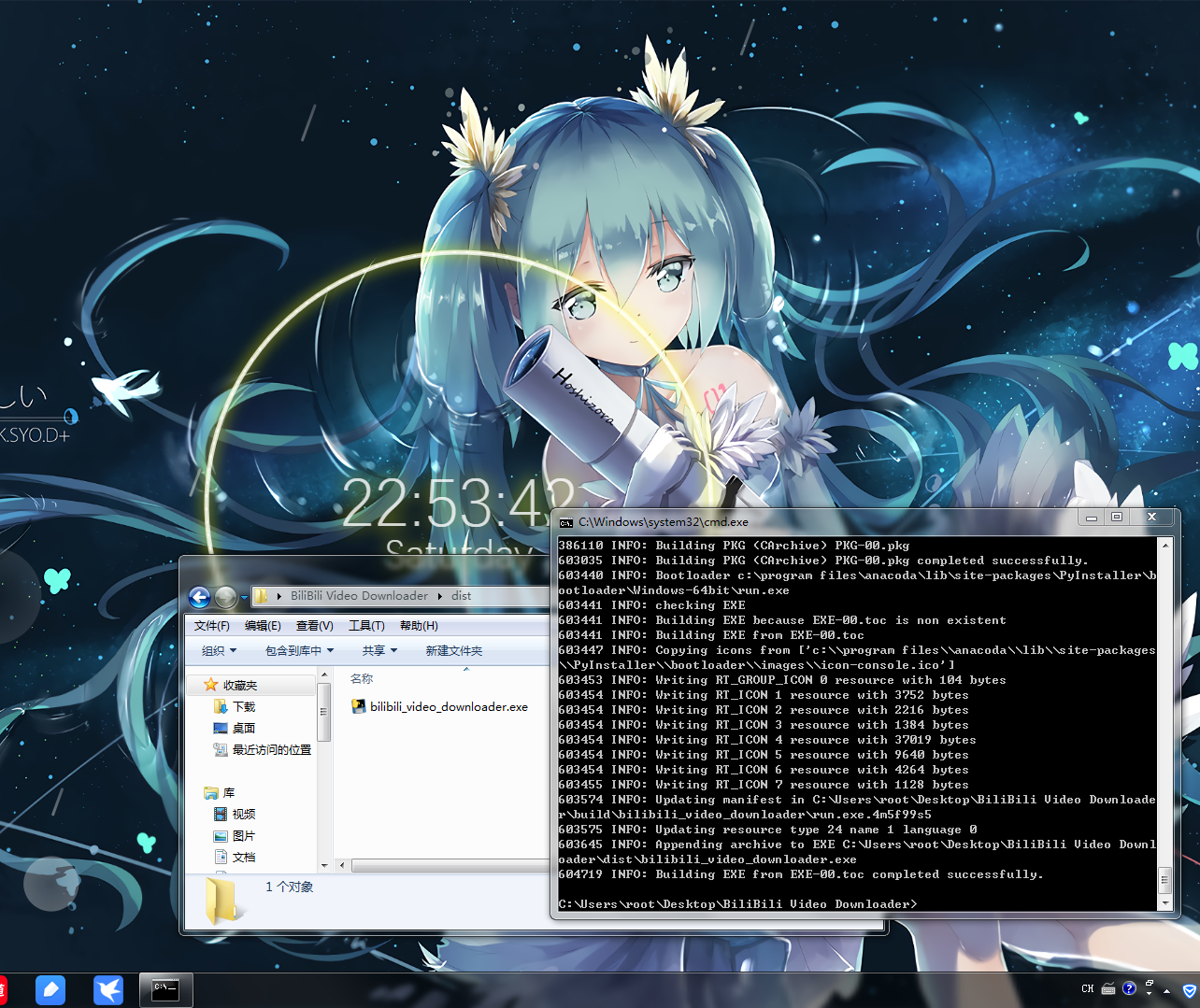The width and height of the screenshot is (1200, 1008).
Task: Click the 文档 documents icon
Action: tap(221, 857)
